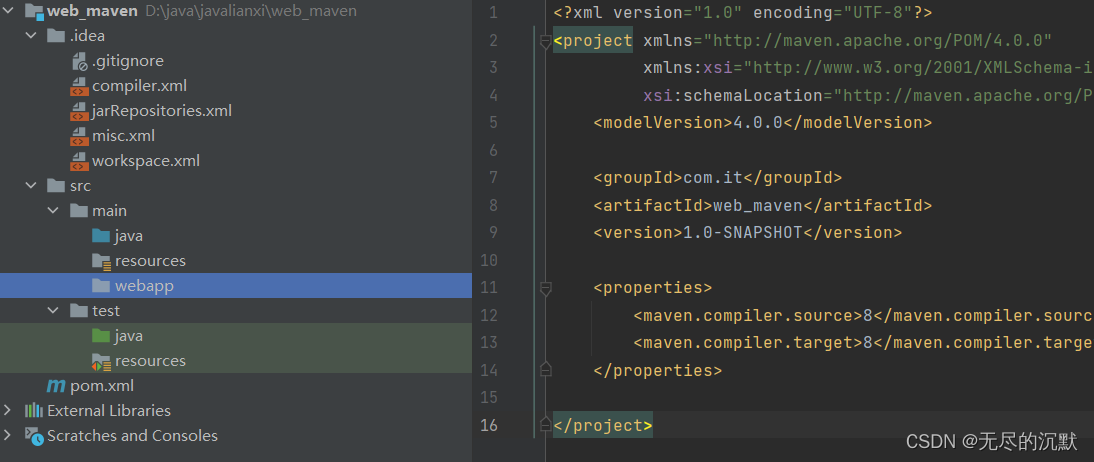Screen dimensions: 1094x462
Task: Select External Libraries in the tree
Action: click(x=109, y=410)
